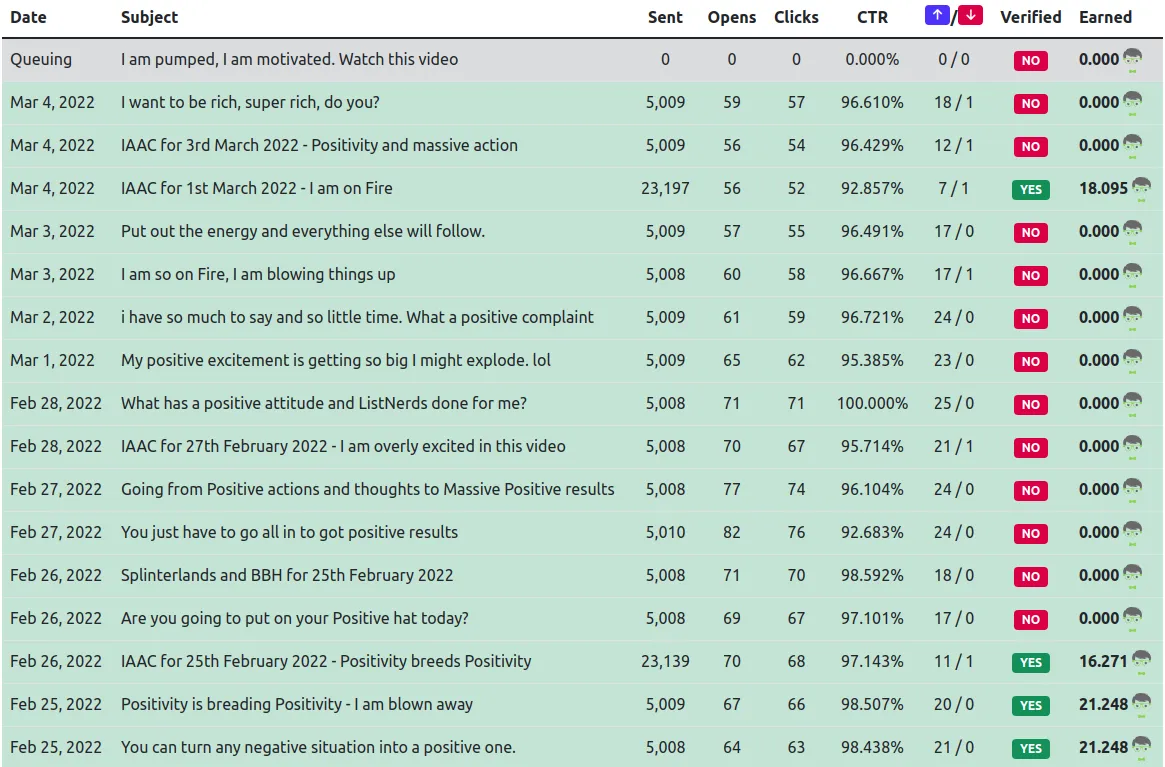Open 'Going from Positive actions' subject

click(x=368, y=491)
